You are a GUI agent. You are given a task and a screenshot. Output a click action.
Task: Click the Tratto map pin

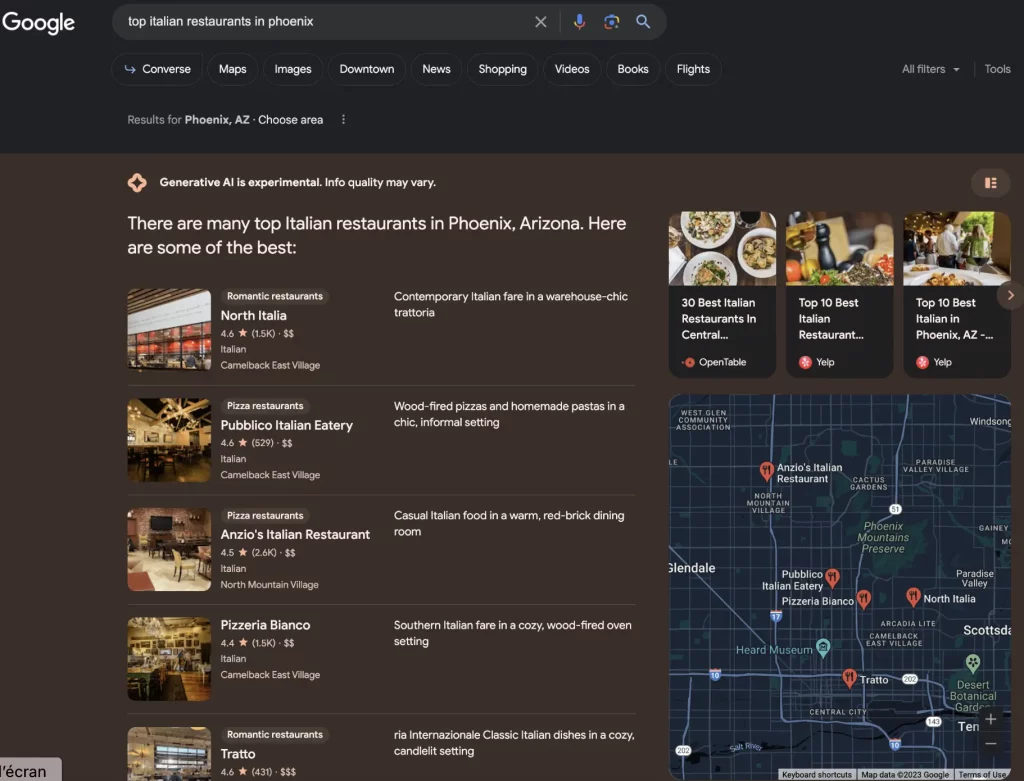point(849,678)
